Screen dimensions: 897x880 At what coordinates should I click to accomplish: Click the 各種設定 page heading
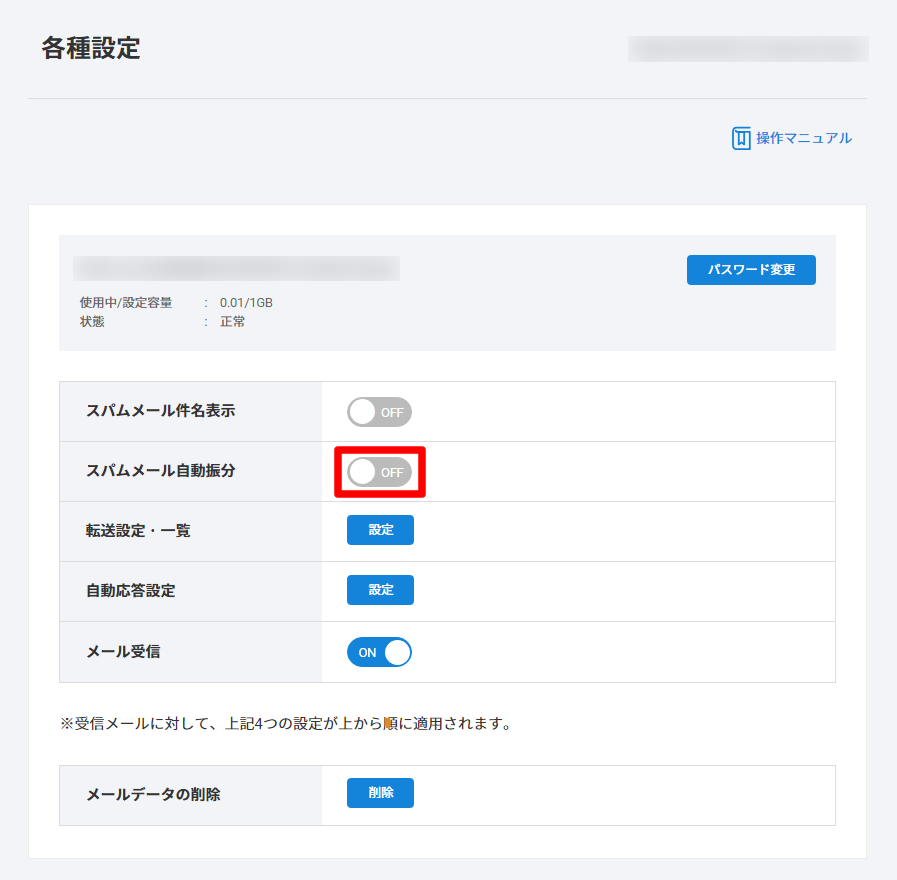(x=91, y=48)
